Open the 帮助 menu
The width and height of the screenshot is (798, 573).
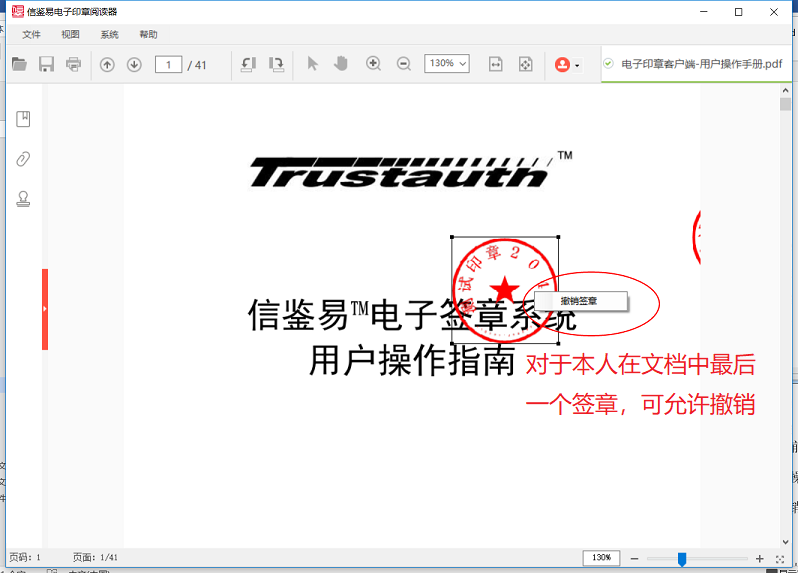tap(148, 35)
